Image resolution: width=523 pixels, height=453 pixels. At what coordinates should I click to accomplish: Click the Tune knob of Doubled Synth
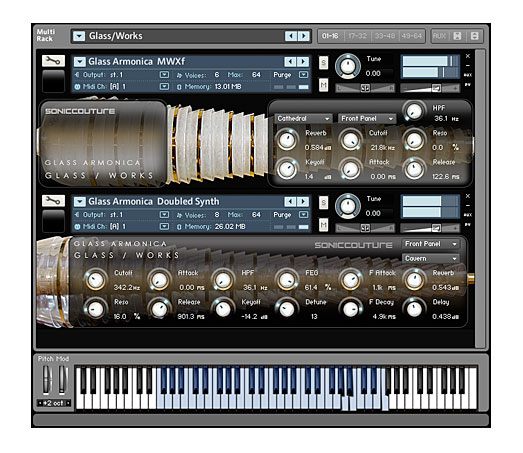pyautogui.click(x=348, y=206)
